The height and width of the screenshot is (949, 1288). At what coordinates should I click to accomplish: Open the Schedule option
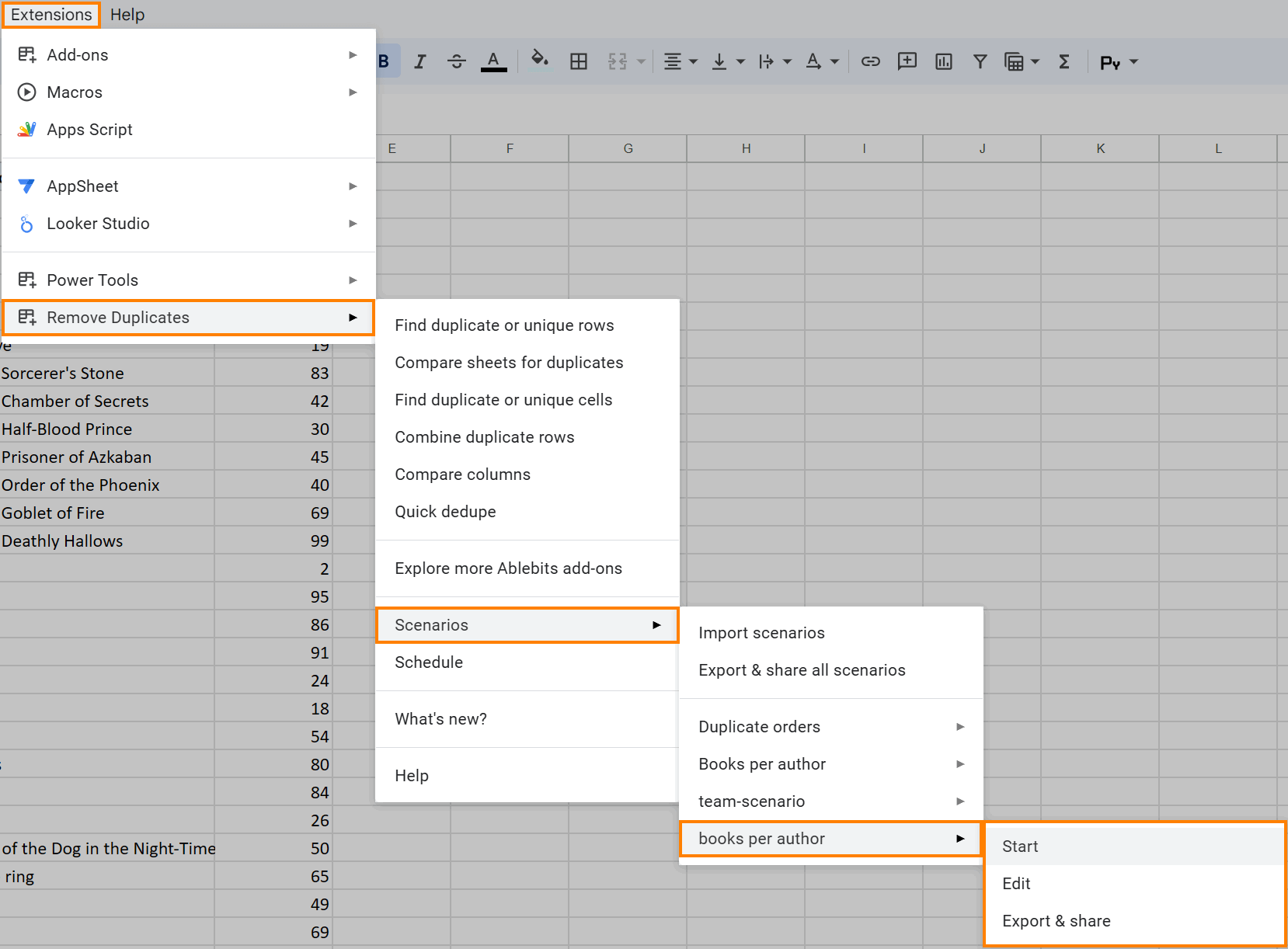pyautogui.click(x=527, y=662)
